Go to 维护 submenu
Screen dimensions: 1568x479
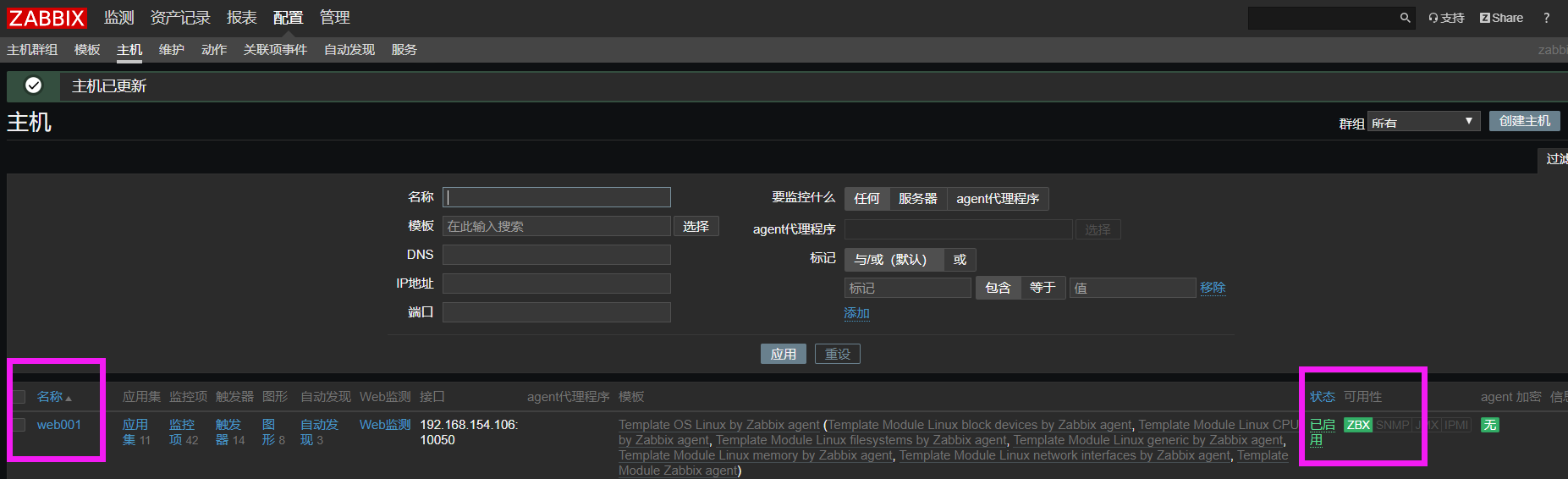coord(172,50)
